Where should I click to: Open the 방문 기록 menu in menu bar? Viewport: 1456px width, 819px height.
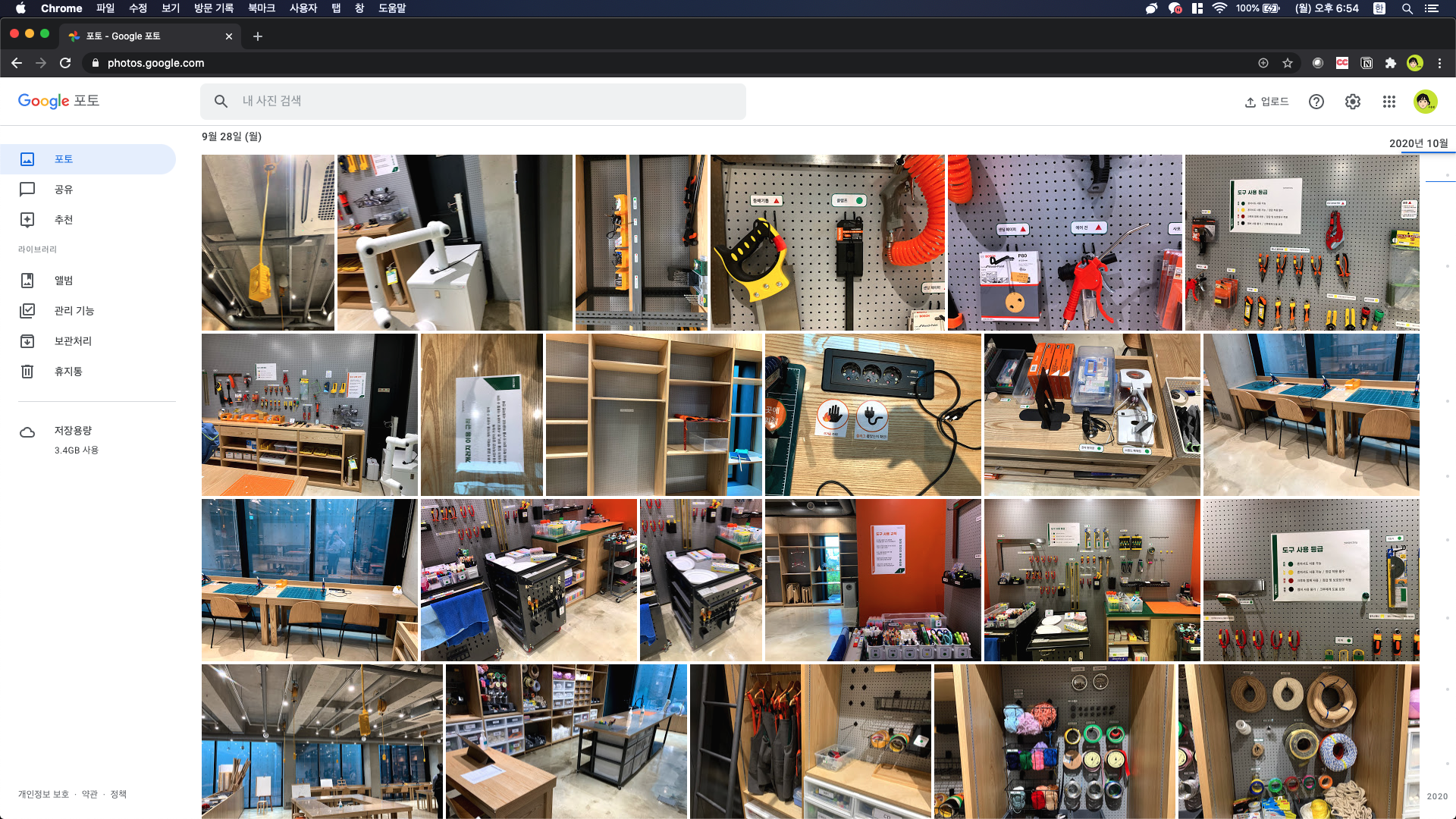tap(213, 8)
